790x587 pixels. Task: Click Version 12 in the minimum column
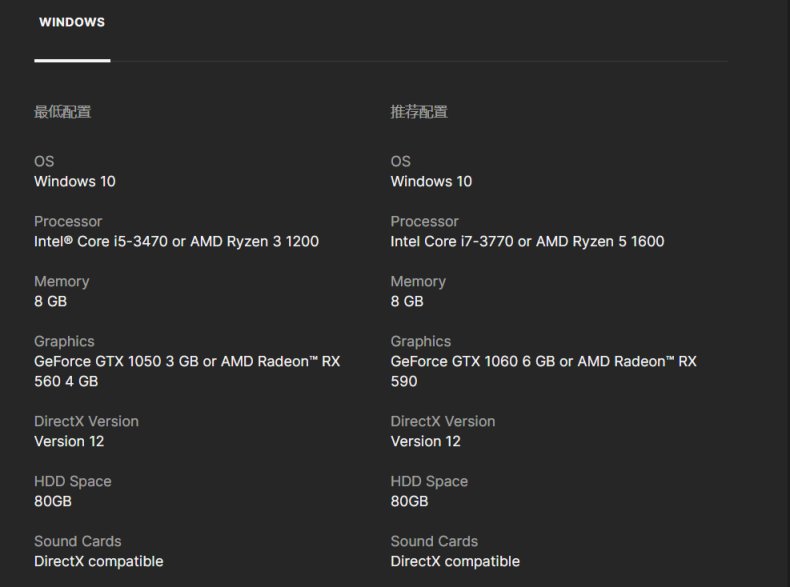pos(69,441)
